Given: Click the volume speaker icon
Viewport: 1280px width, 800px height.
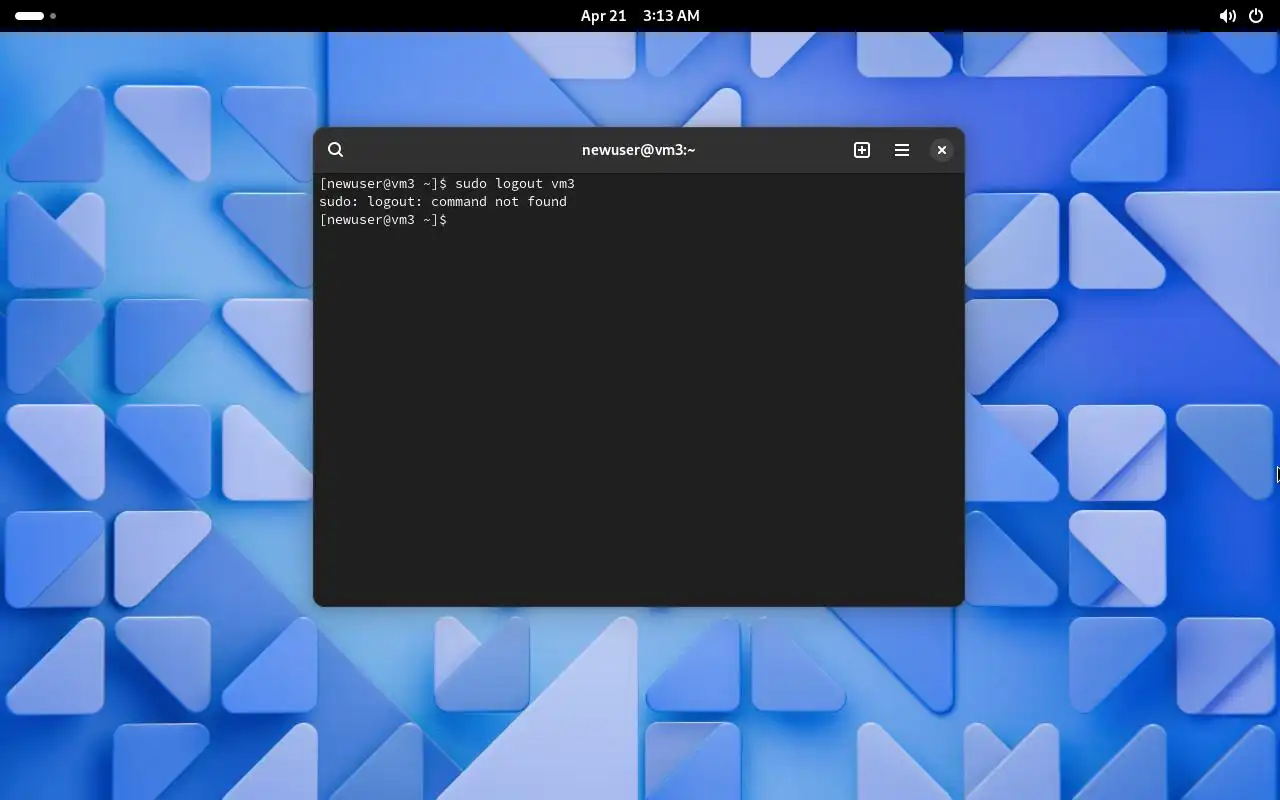Looking at the screenshot, I should coord(1227,16).
